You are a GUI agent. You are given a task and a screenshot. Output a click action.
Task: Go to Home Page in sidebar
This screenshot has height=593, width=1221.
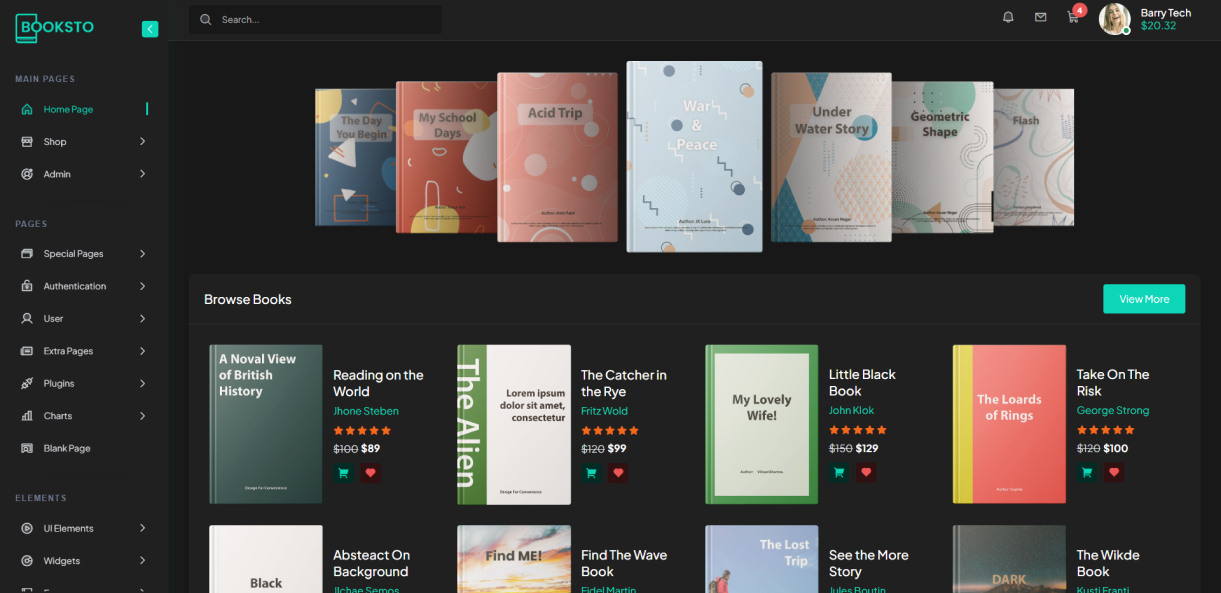click(x=68, y=109)
